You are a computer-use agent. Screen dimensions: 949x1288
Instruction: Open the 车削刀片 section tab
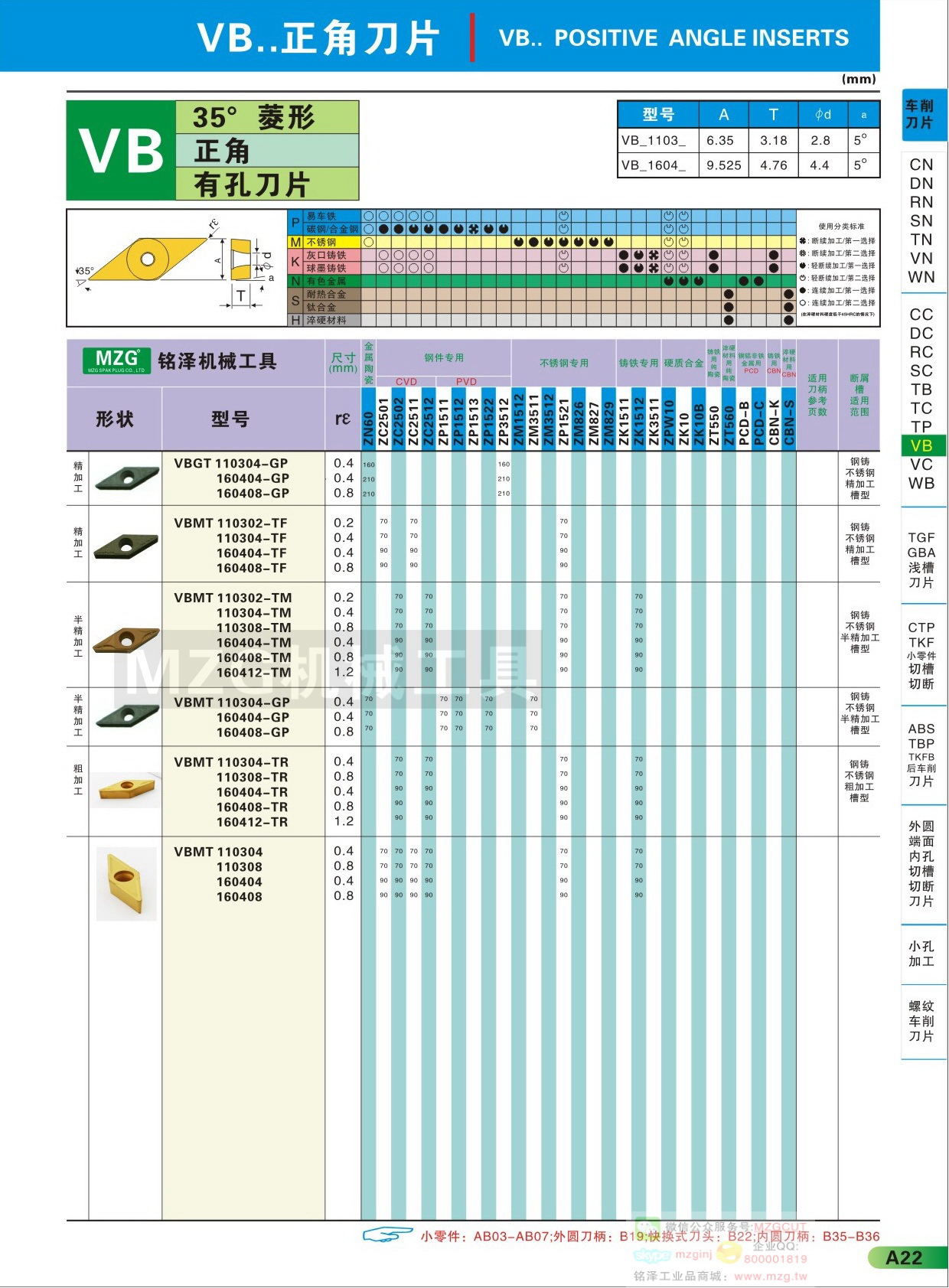[x=921, y=115]
